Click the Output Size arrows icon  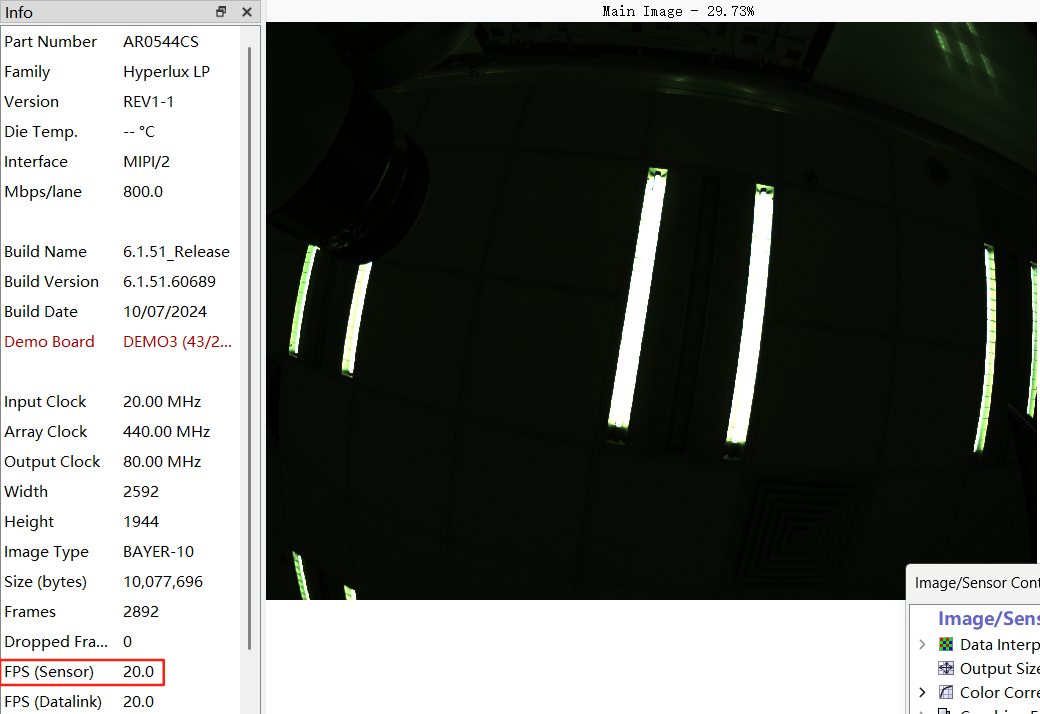946,669
